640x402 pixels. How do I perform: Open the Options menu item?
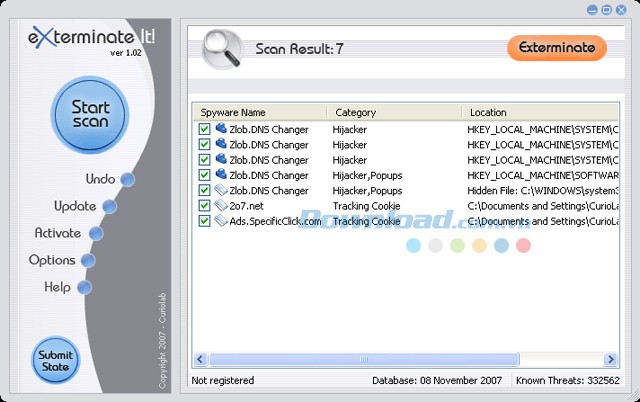pos(52,261)
